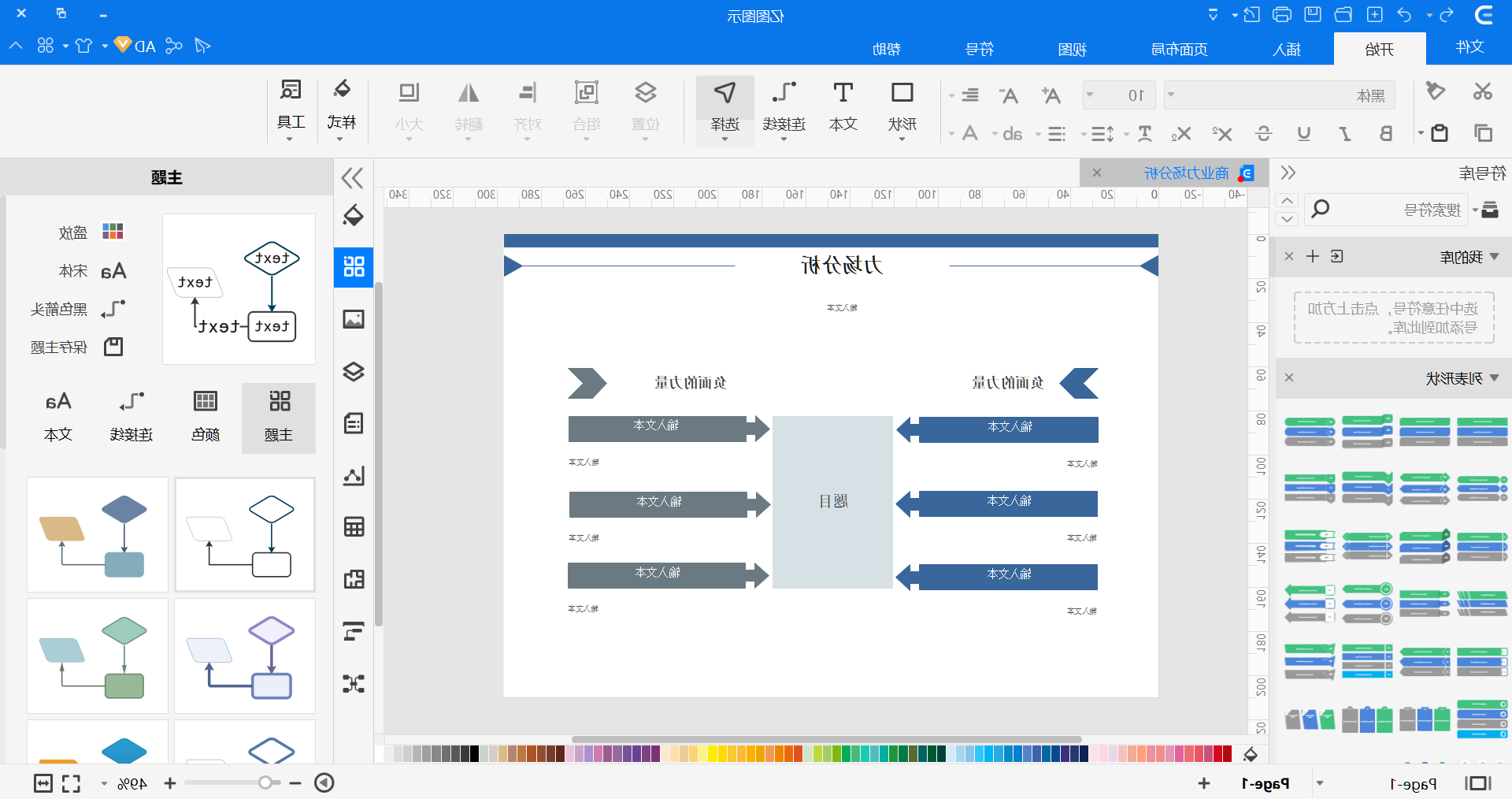Image resolution: width=1512 pixels, height=799 pixels.
Task: Open the image panel in the sidebar
Action: tap(354, 319)
